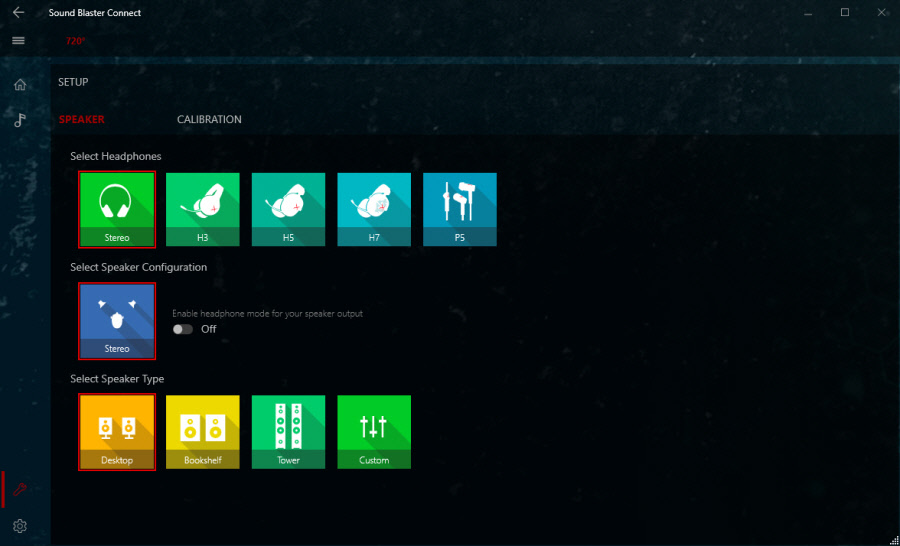The image size is (900, 546).
Task: Choose the H5 headset tile
Action: point(288,209)
